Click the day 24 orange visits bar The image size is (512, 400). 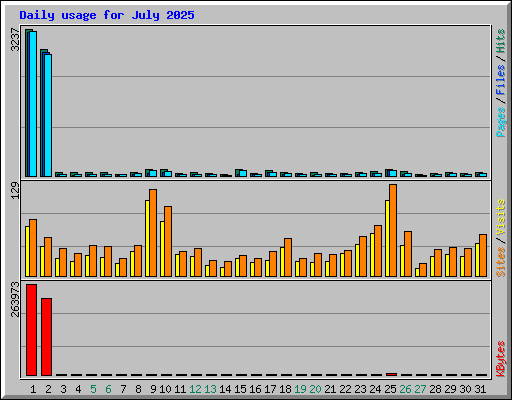tap(378, 251)
